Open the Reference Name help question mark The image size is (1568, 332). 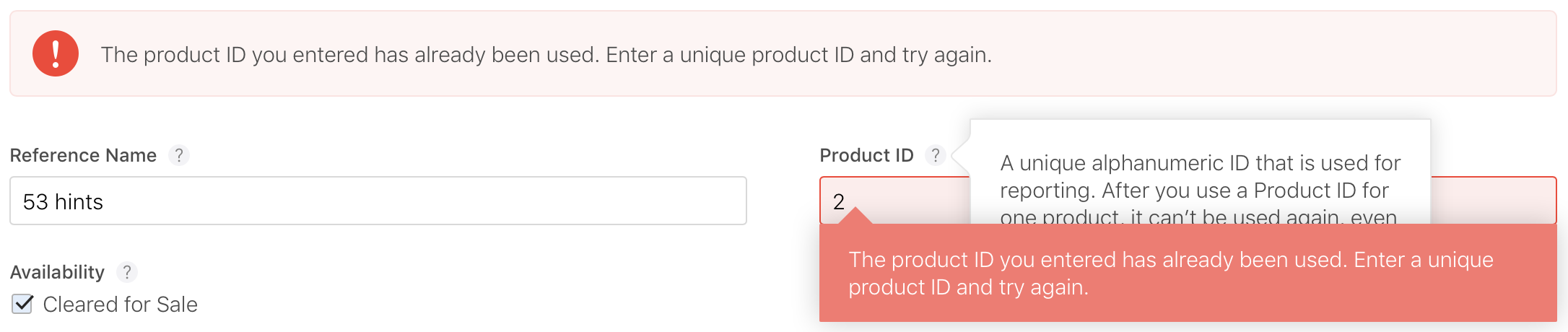[x=179, y=155]
